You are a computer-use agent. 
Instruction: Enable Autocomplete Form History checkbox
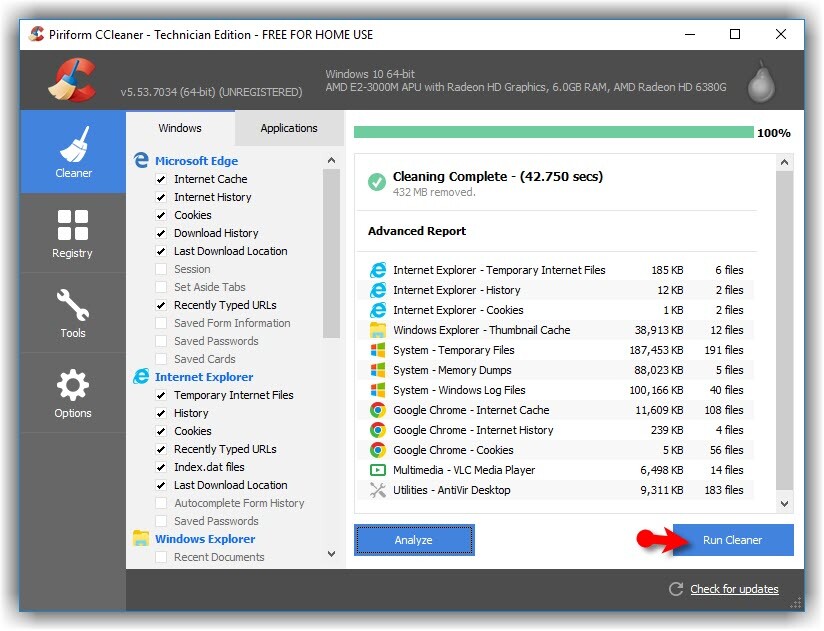click(161, 503)
